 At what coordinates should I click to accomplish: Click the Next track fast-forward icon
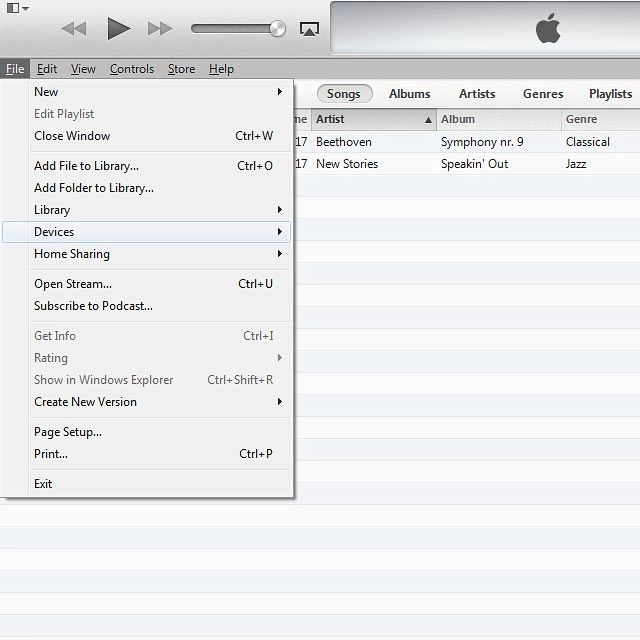coord(160,29)
